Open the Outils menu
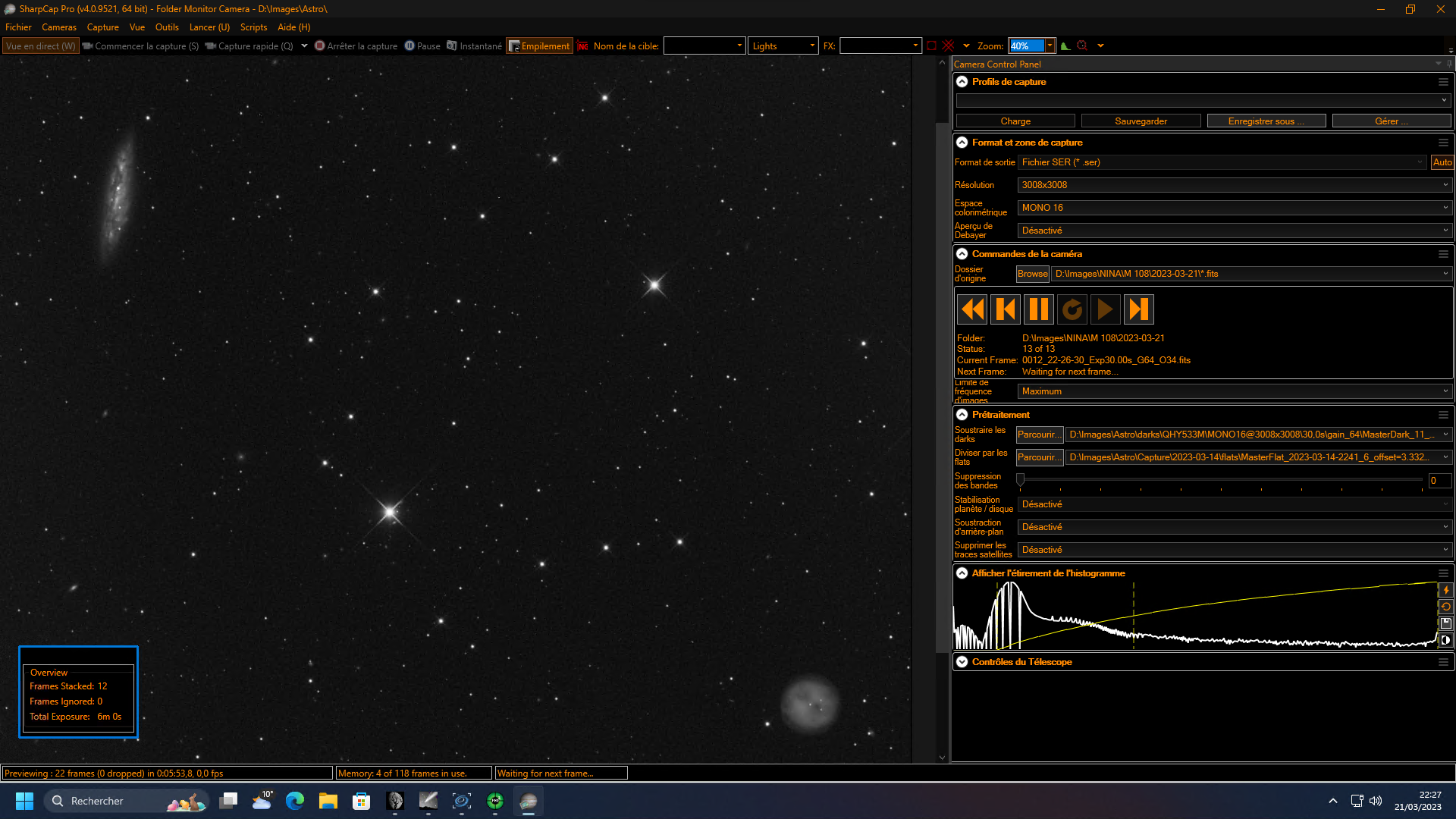This screenshot has height=819, width=1456. [167, 27]
